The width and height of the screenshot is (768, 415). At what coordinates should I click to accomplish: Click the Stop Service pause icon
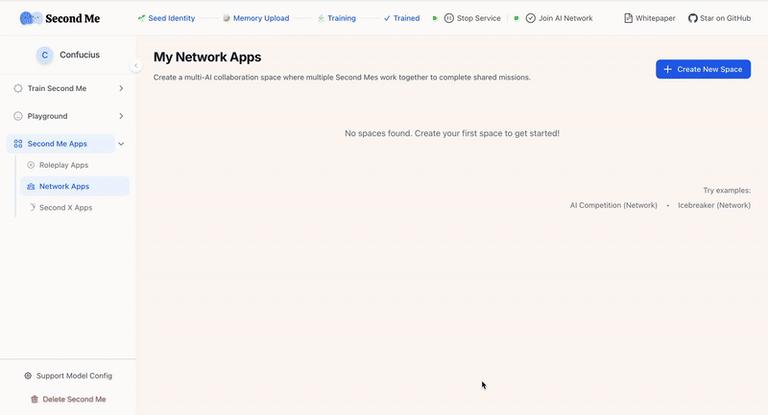tap(449, 18)
